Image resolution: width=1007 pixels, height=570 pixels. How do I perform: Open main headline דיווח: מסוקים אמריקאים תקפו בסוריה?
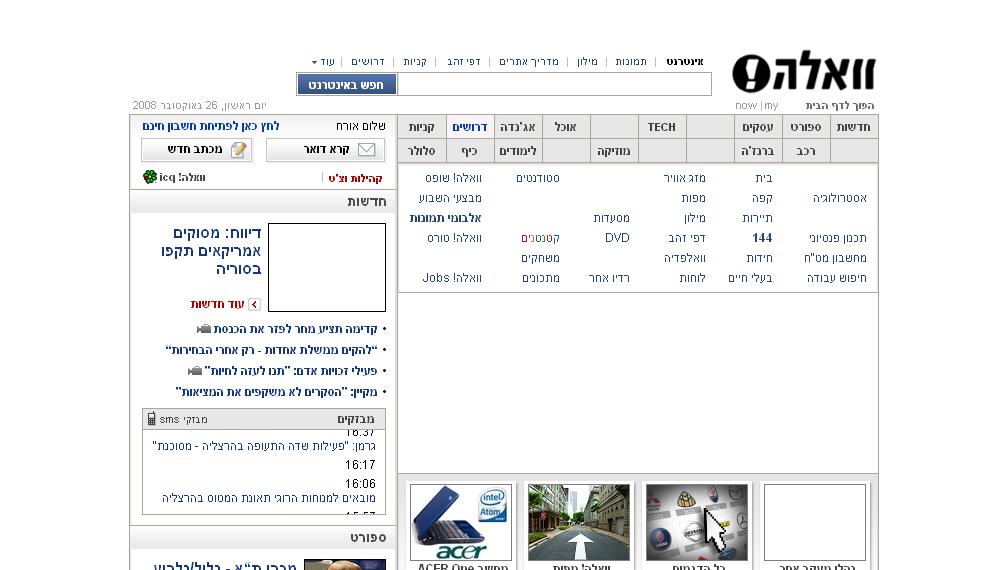211,250
